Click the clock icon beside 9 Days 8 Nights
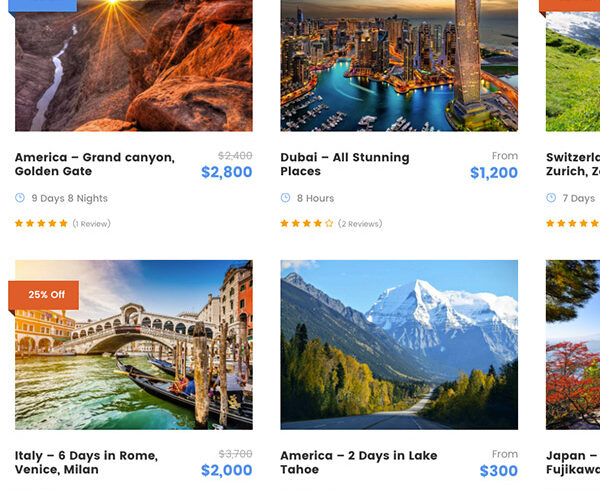600x490 pixels. (x=20, y=198)
